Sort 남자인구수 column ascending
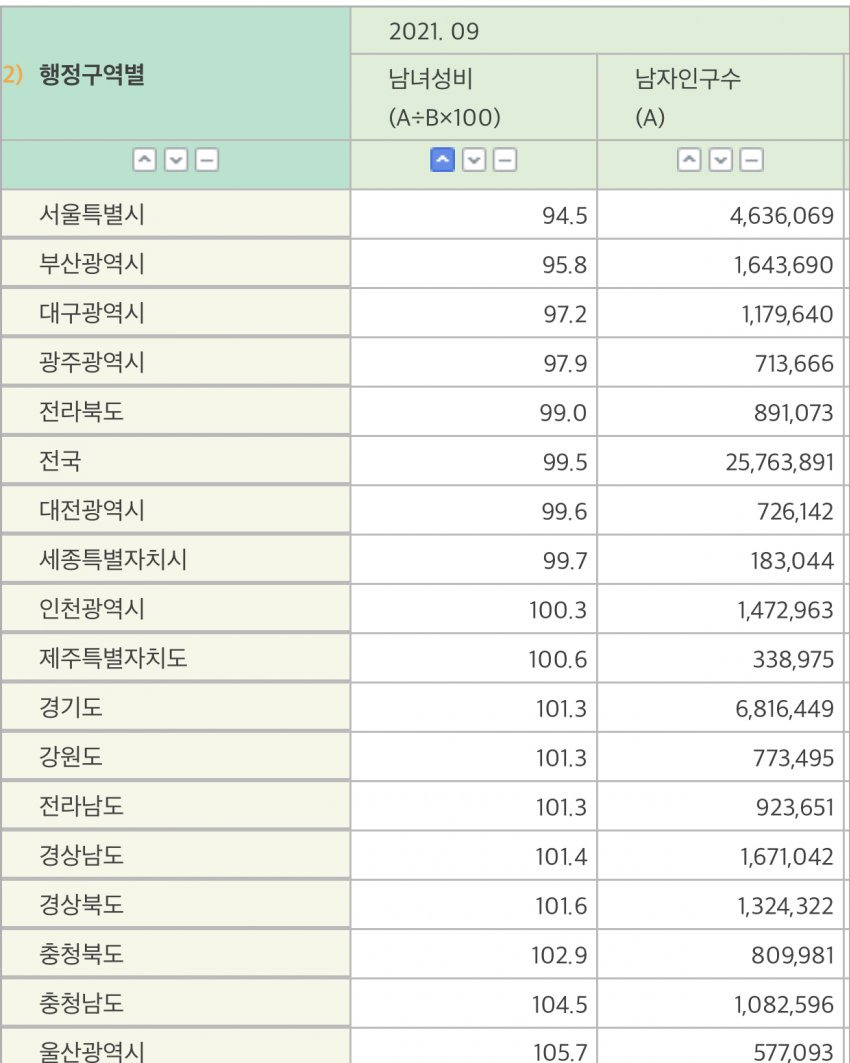850x1063 pixels. pyautogui.click(x=689, y=161)
